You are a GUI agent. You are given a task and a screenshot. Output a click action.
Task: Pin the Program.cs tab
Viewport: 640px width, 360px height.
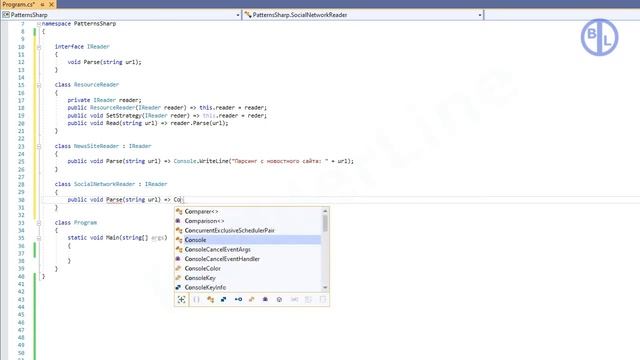click(42, 4)
